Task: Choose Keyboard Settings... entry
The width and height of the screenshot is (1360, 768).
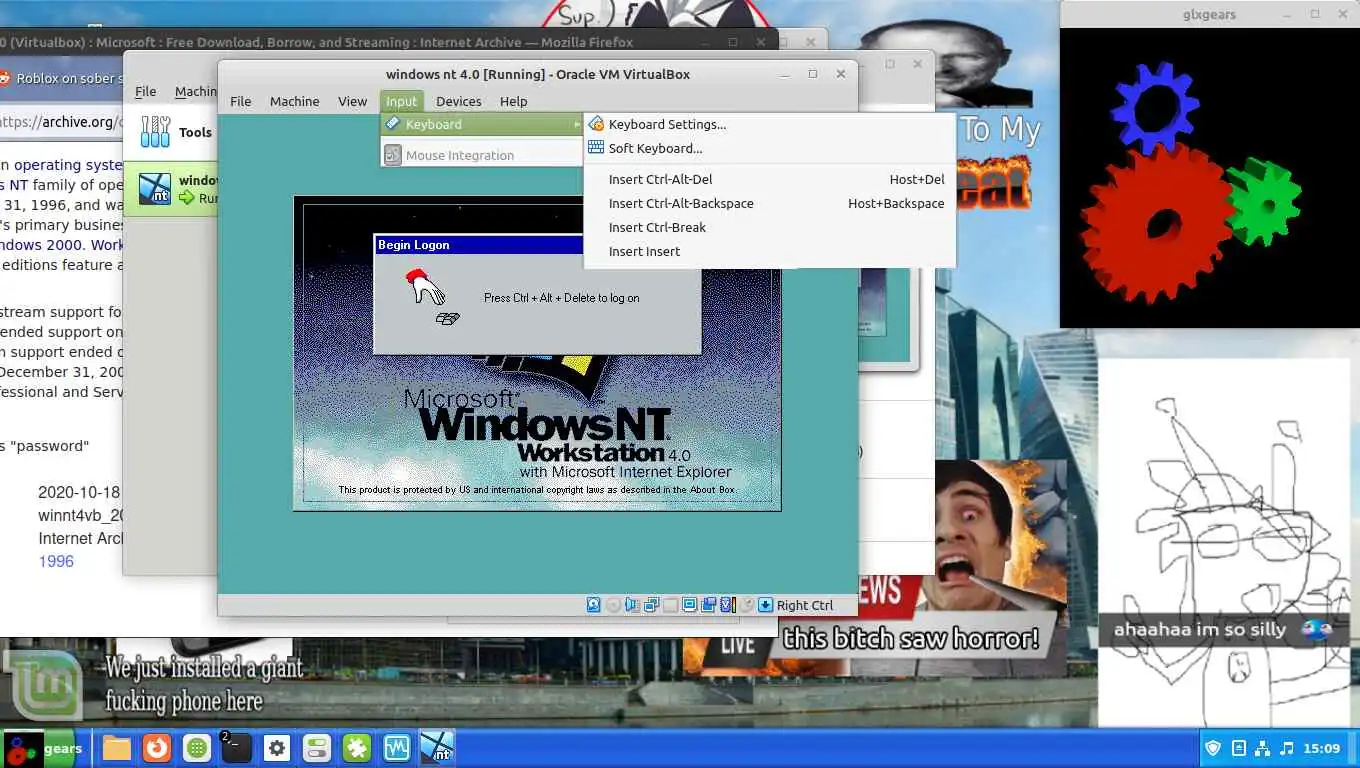Action: pyautogui.click(x=770, y=124)
